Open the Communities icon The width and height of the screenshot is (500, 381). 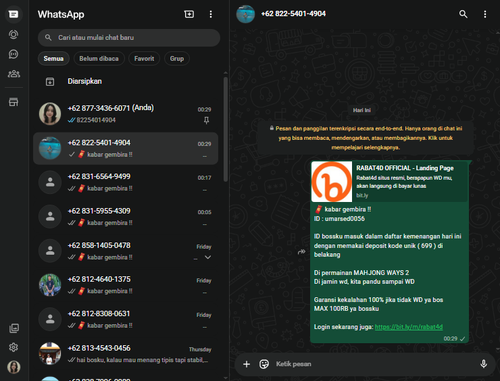(14, 74)
